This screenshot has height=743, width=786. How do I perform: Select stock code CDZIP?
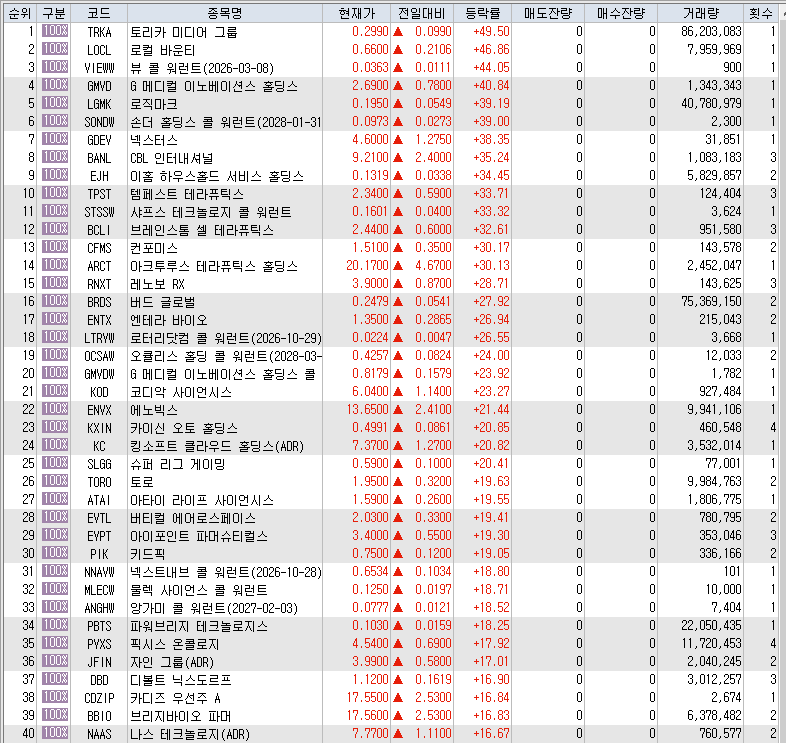[99, 698]
